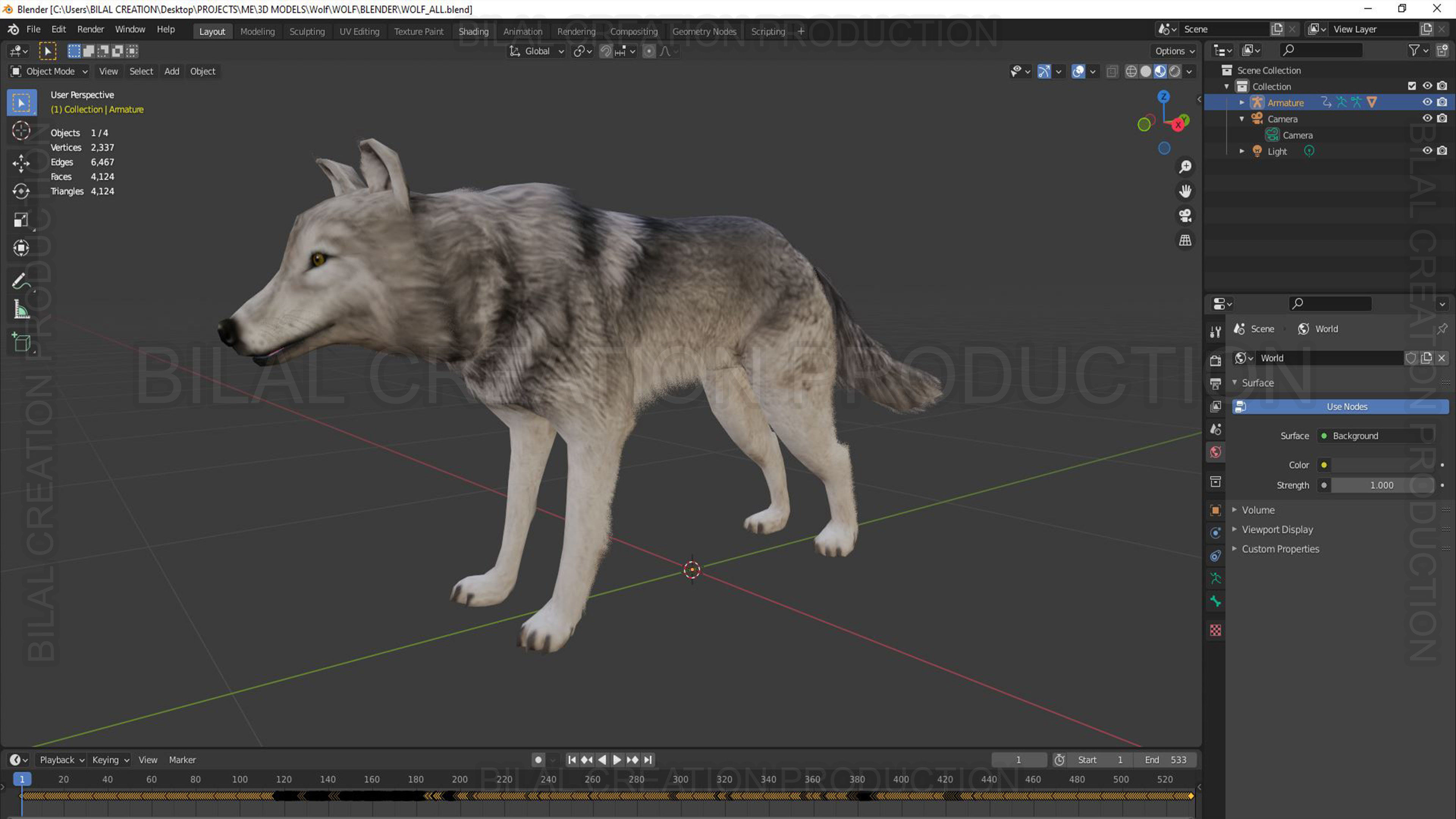Click the World breadcrumb link
The height and width of the screenshot is (819, 1456).
[1326, 329]
